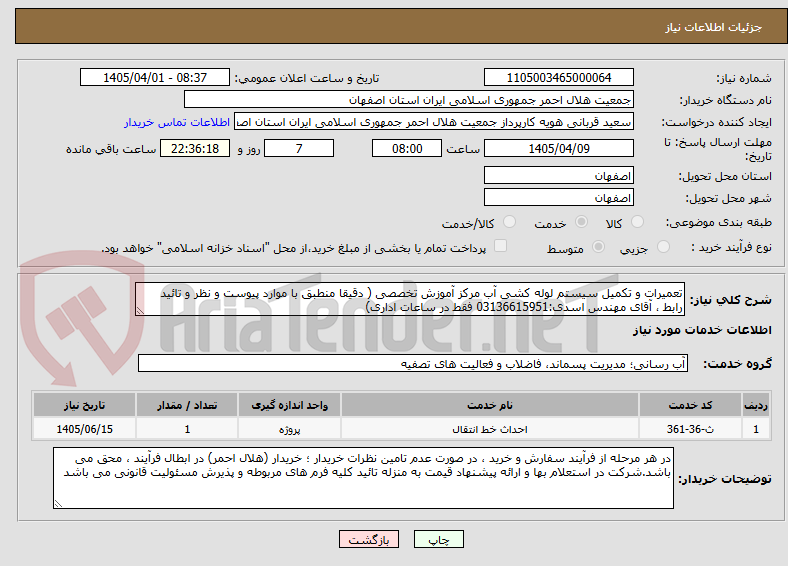Choose the جزیی purchase type radio

[x=663, y=246]
